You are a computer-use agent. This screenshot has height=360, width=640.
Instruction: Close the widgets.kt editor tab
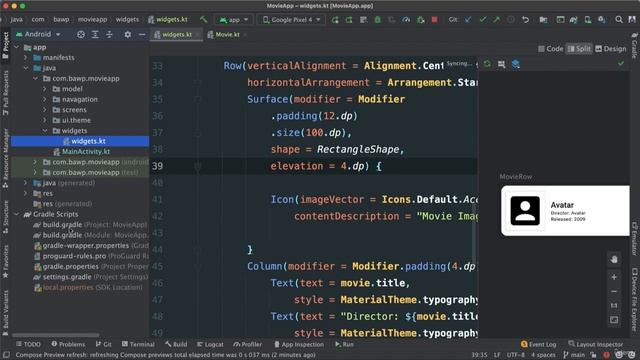198,35
